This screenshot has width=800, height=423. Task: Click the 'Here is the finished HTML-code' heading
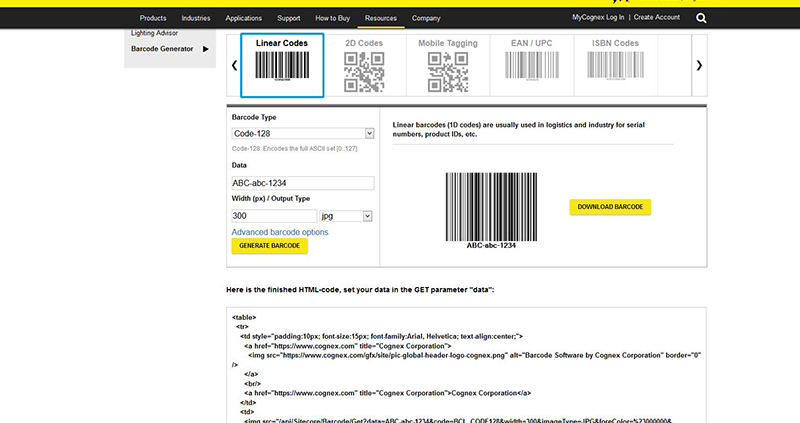[x=360, y=290]
